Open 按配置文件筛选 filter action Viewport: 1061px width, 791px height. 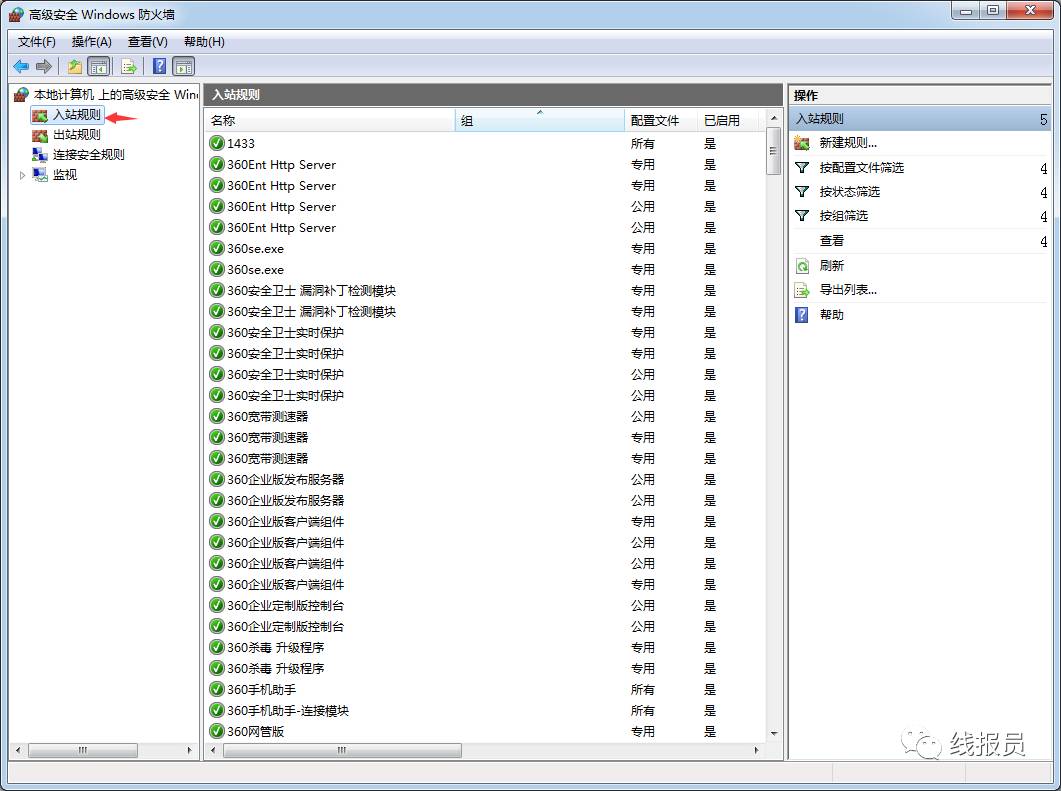(x=861, y=167)
